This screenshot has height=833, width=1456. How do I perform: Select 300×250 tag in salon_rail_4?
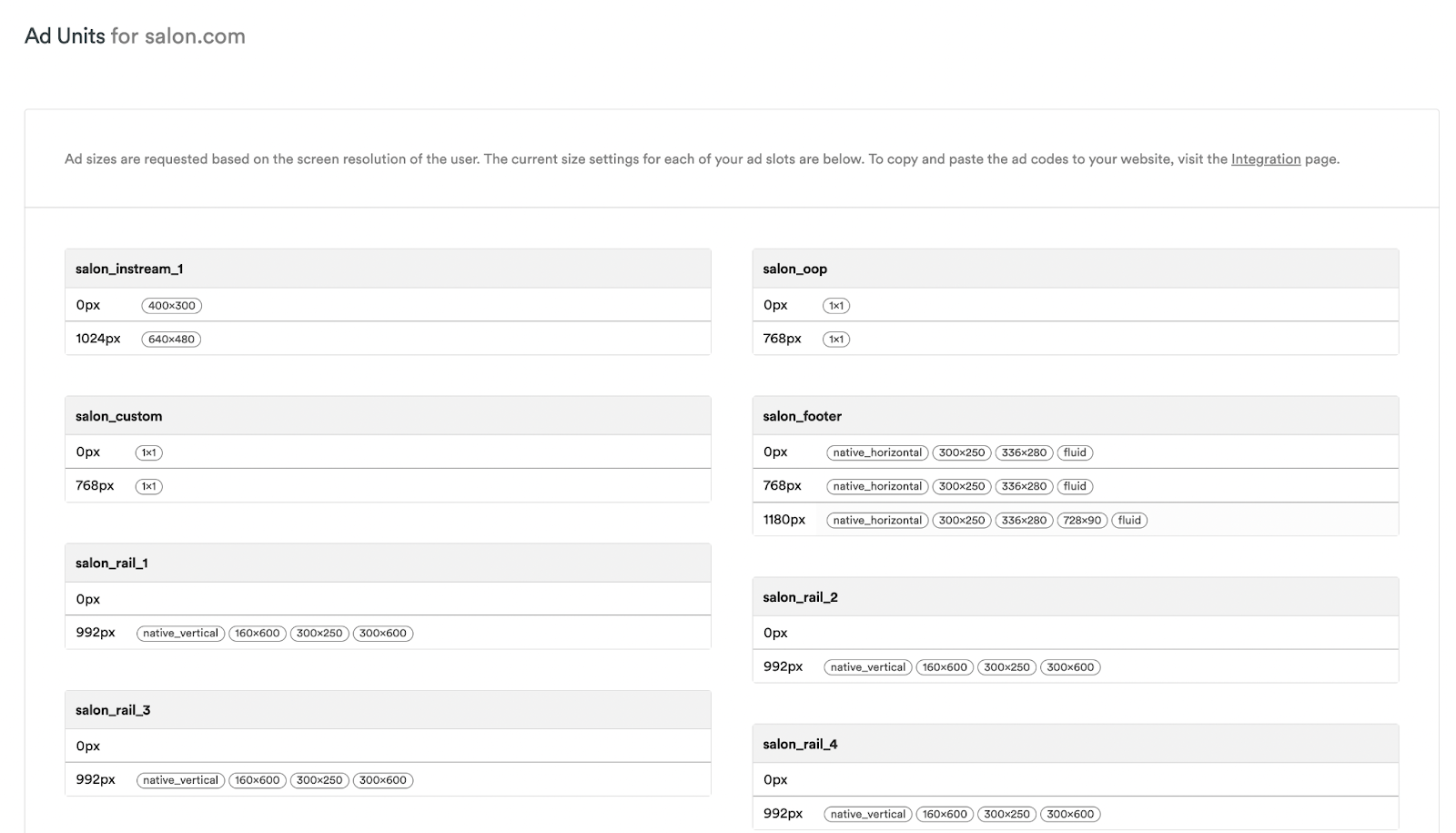(x=1007, y=815)
